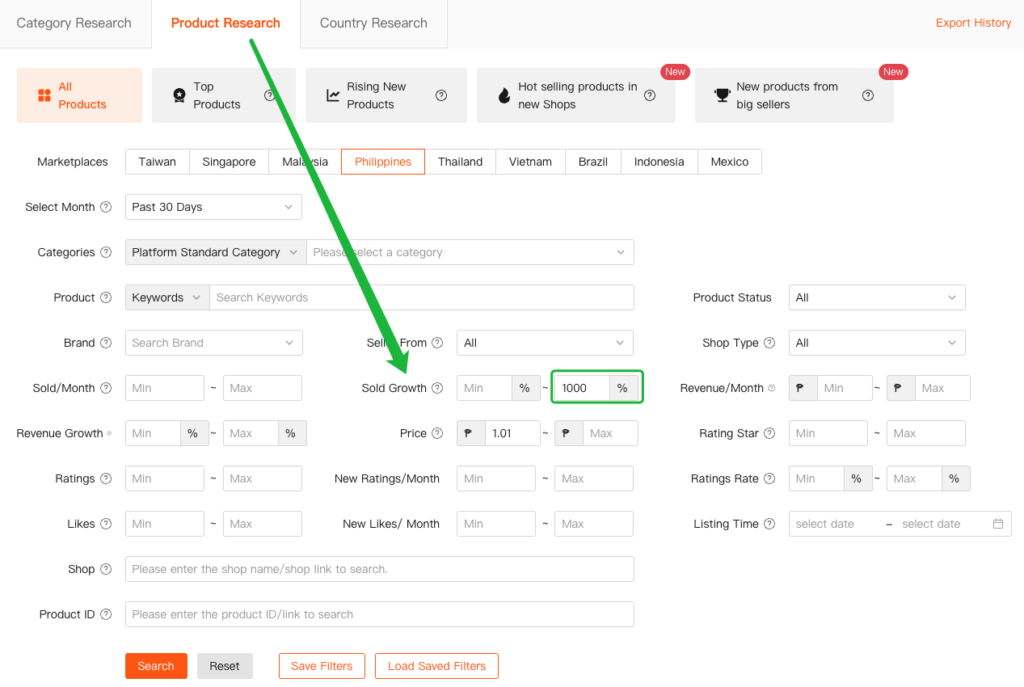This screenshot has width=1024, height=687.
Task: Select the Thailand marketplace
Action: pos(460,162)
